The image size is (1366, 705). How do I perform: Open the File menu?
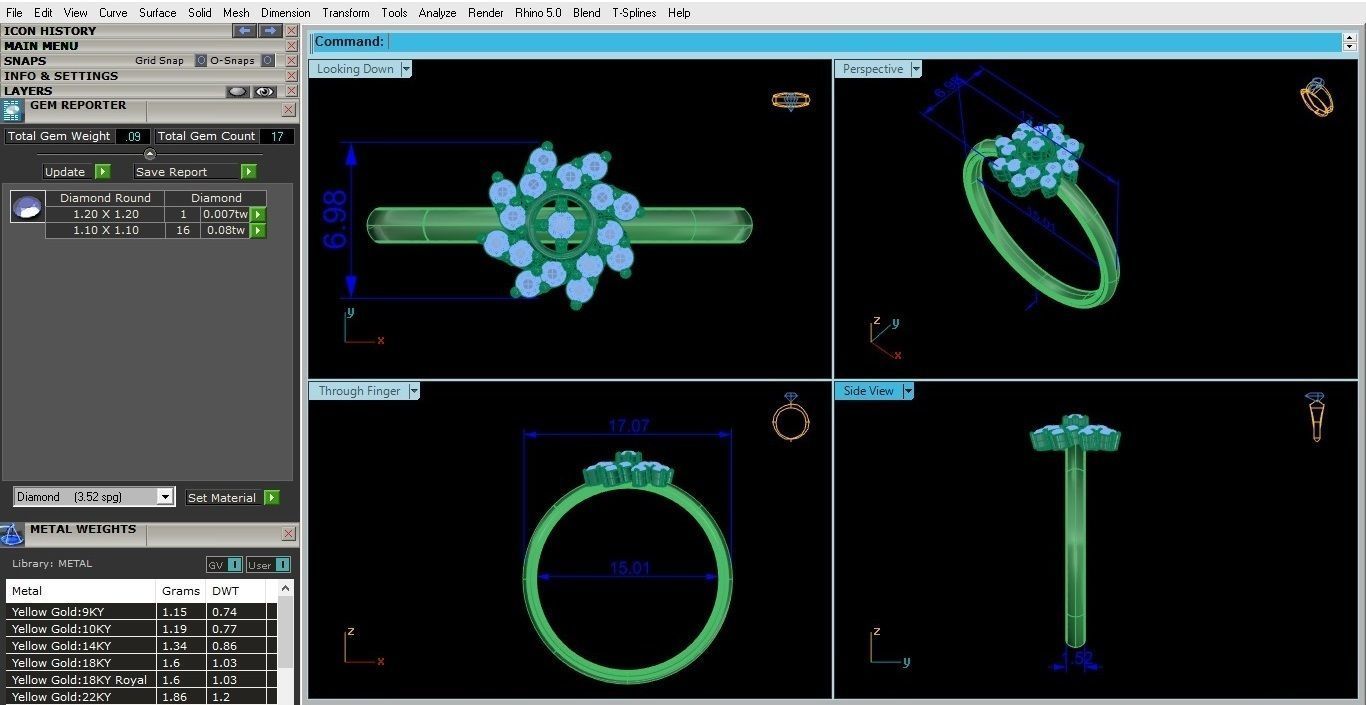(14, 13)
